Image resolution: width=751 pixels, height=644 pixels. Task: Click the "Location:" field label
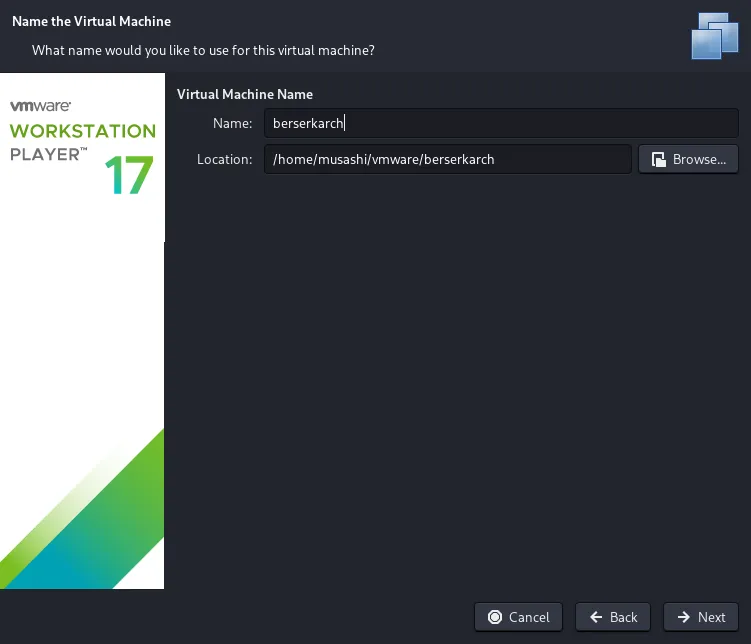[224, 159]
